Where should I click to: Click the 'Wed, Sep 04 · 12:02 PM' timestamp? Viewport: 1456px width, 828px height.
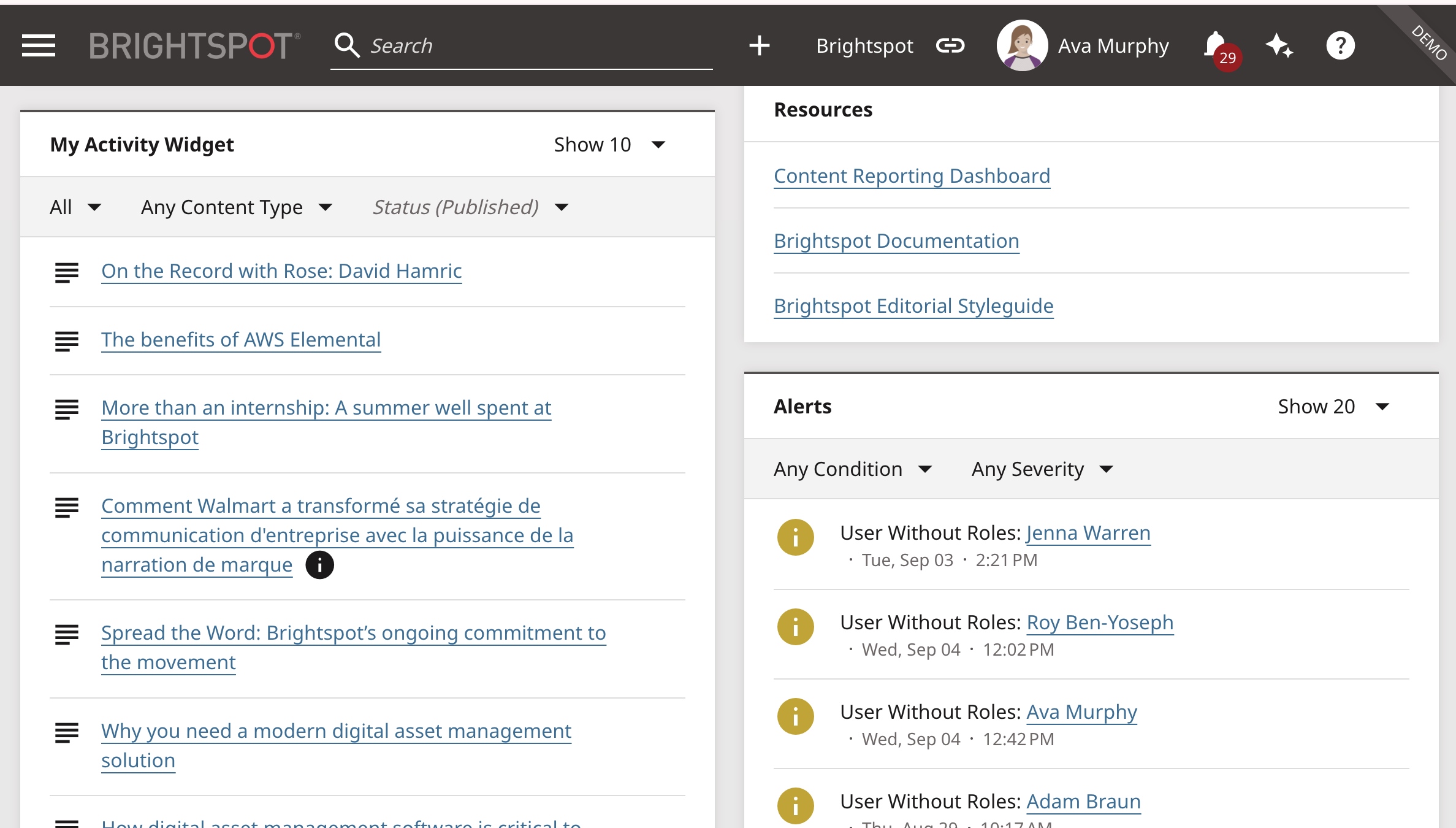[x=958, y=650]
